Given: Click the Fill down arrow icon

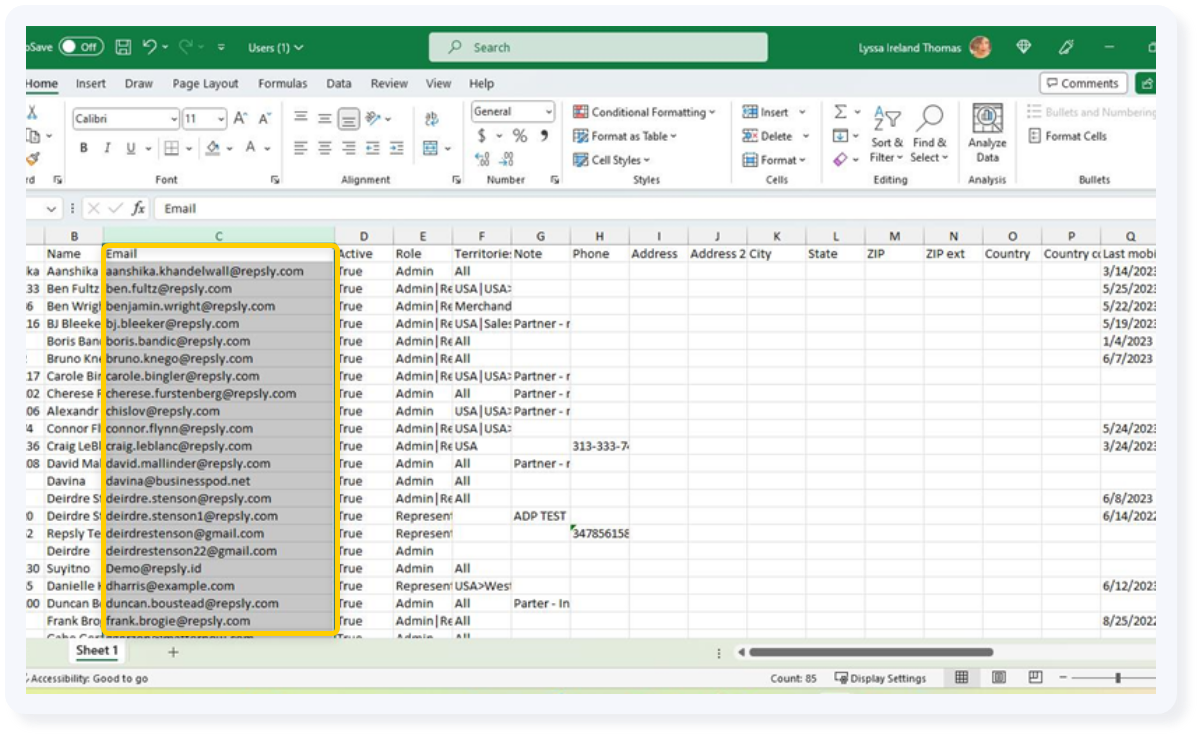Looking at the screenshot, I should coord(840,137).
